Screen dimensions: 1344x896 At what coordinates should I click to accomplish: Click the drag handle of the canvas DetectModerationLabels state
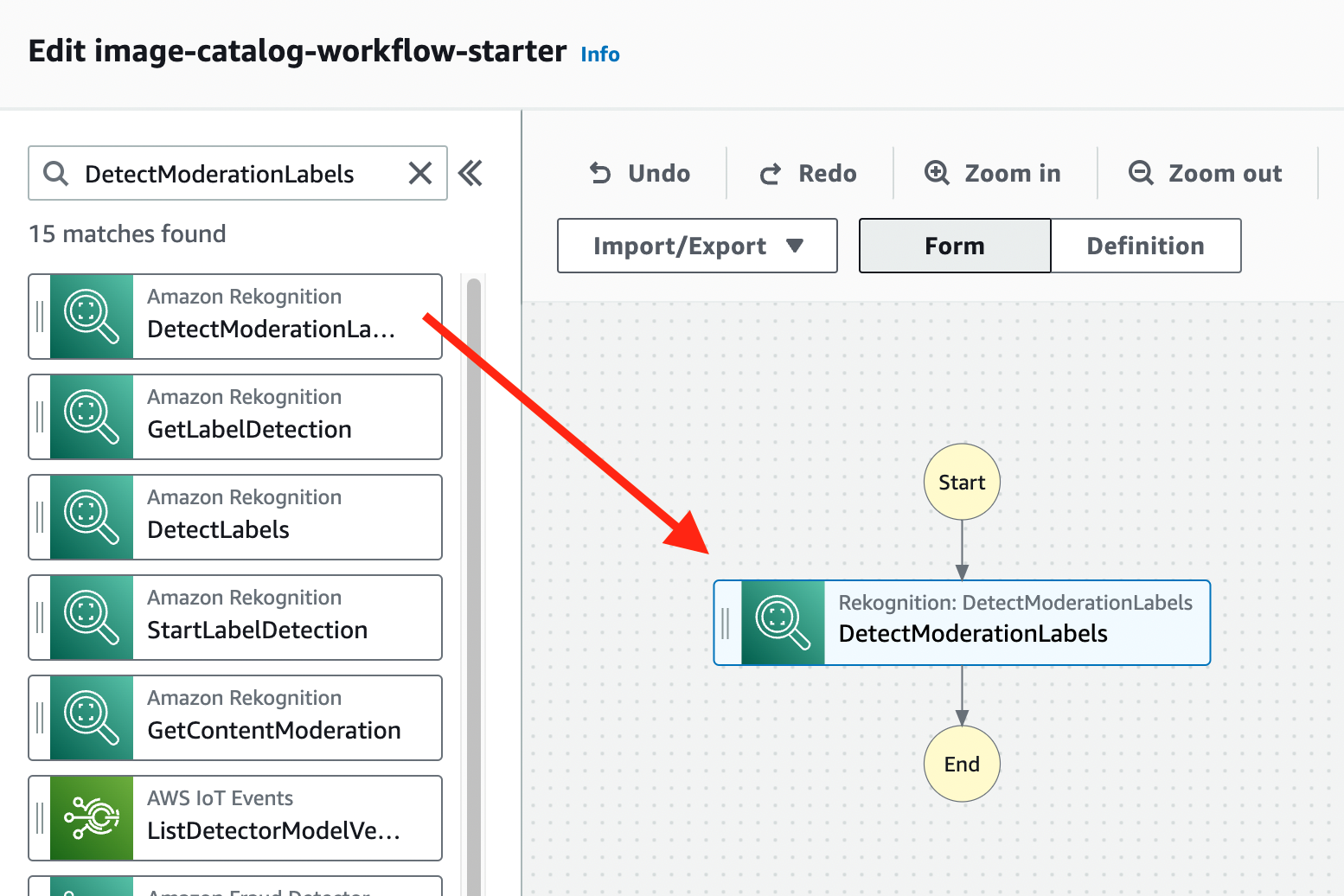(x=726, y=623)
